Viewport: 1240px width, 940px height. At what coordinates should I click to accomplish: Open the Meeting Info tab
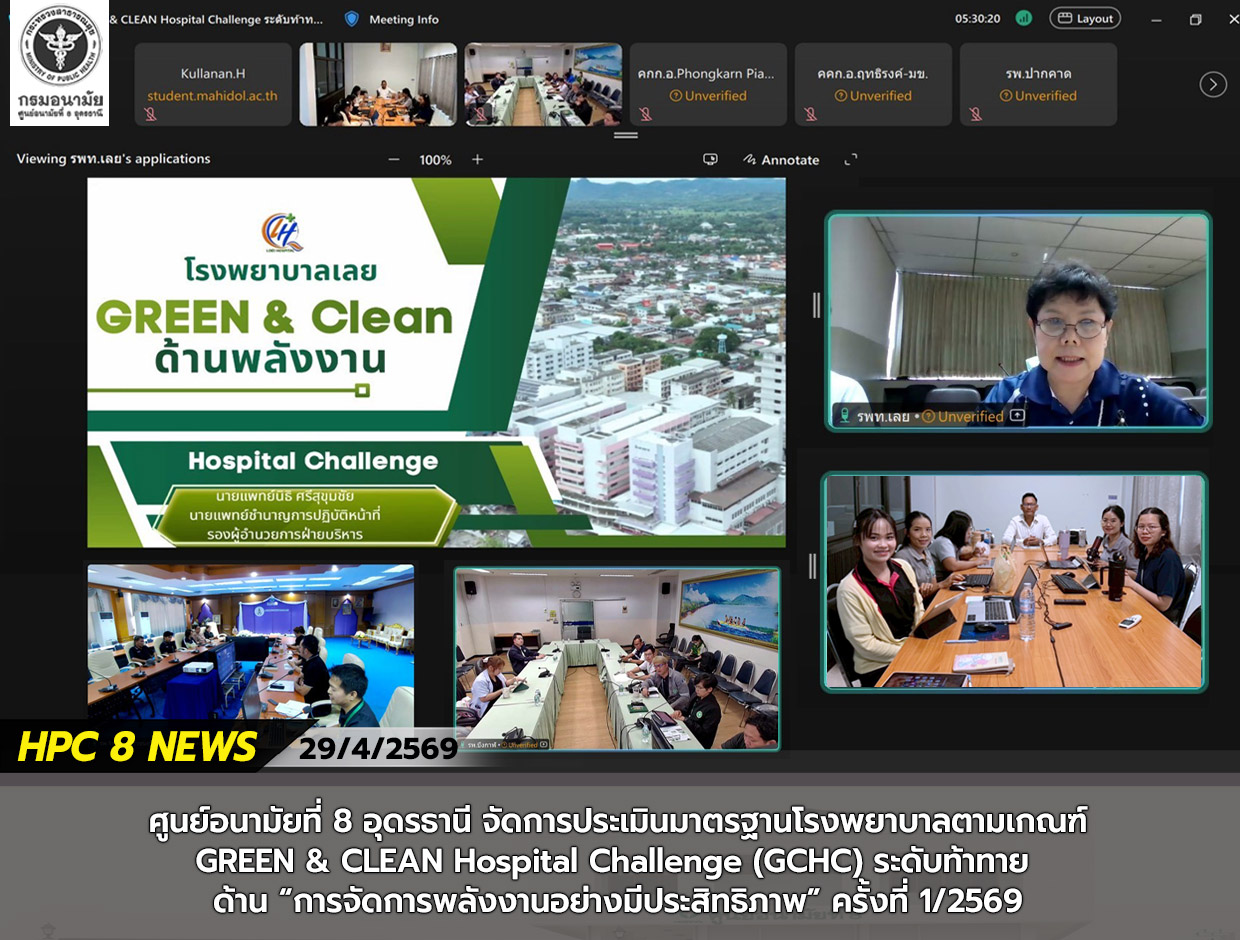403,19
